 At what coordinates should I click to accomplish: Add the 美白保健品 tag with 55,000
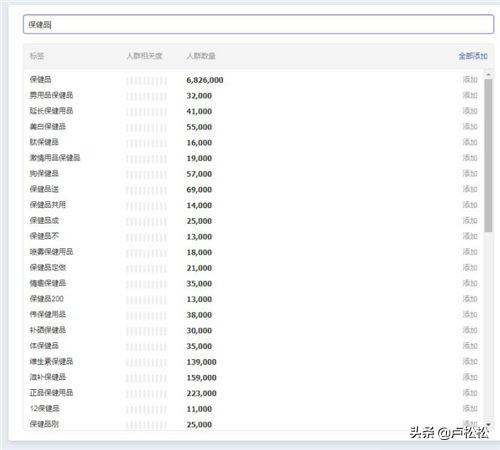pos(470,126)
